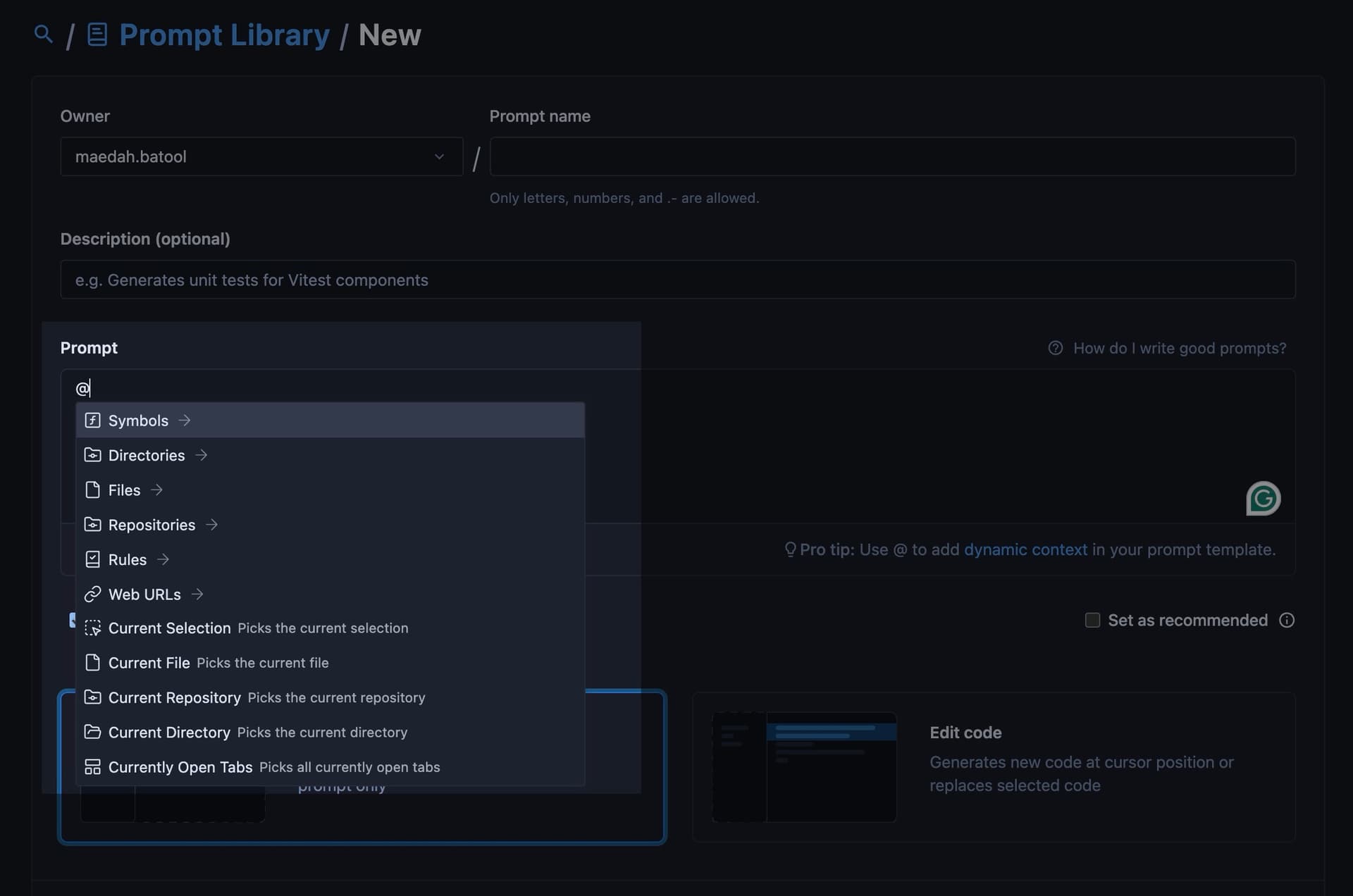Click the Current File page icon
The image size is (1353, 896).
point(92,663)
